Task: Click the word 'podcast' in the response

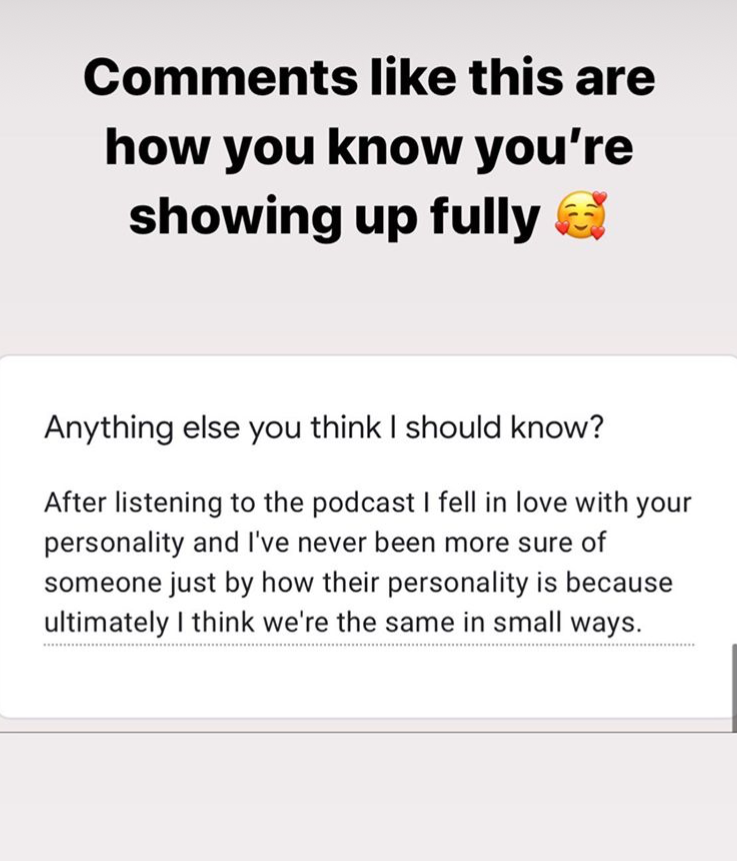Action: (363, 504)
